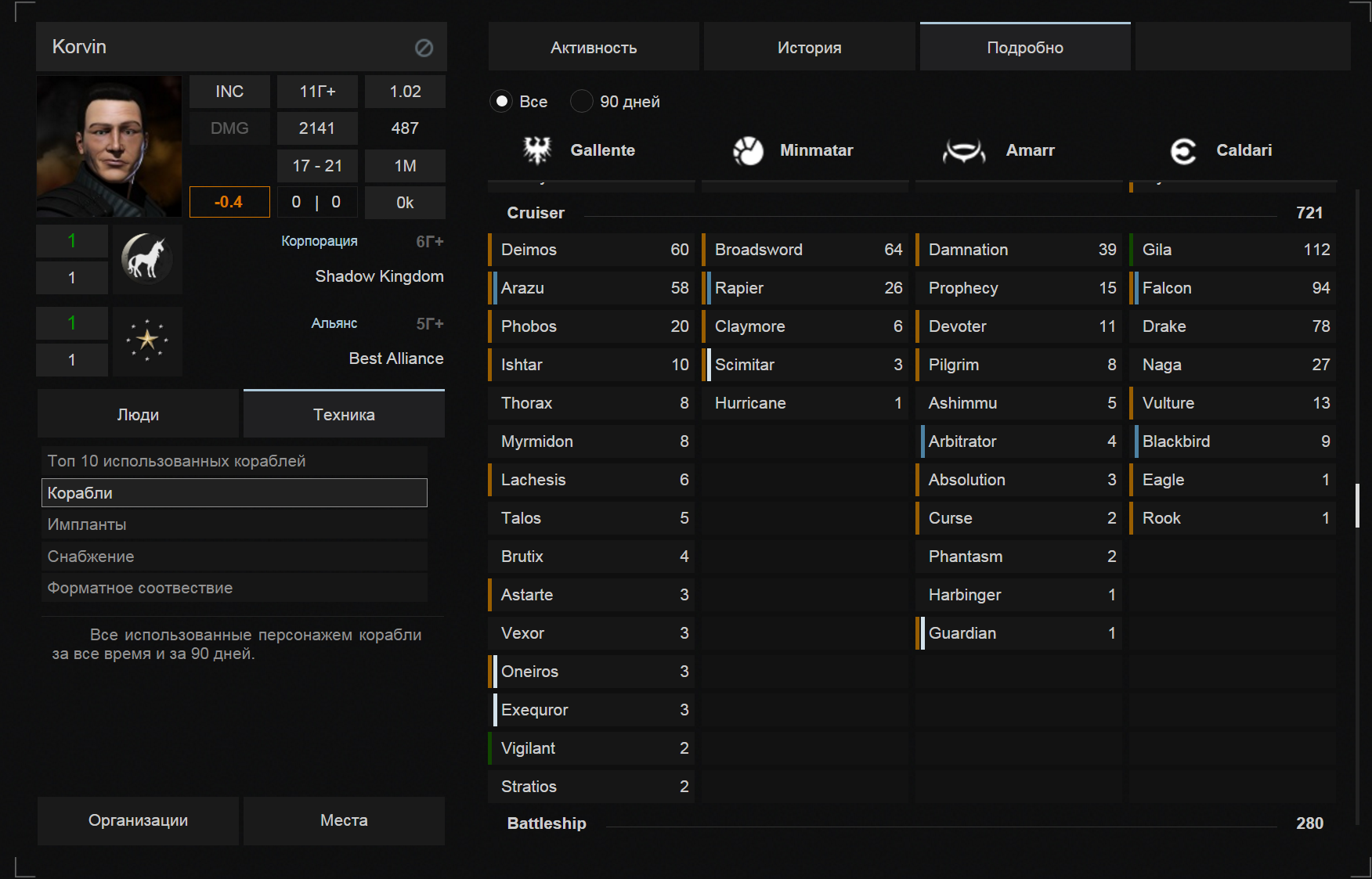Click the Rapier ship row
Screen dimensions: 1372x879
coord(805,288)
